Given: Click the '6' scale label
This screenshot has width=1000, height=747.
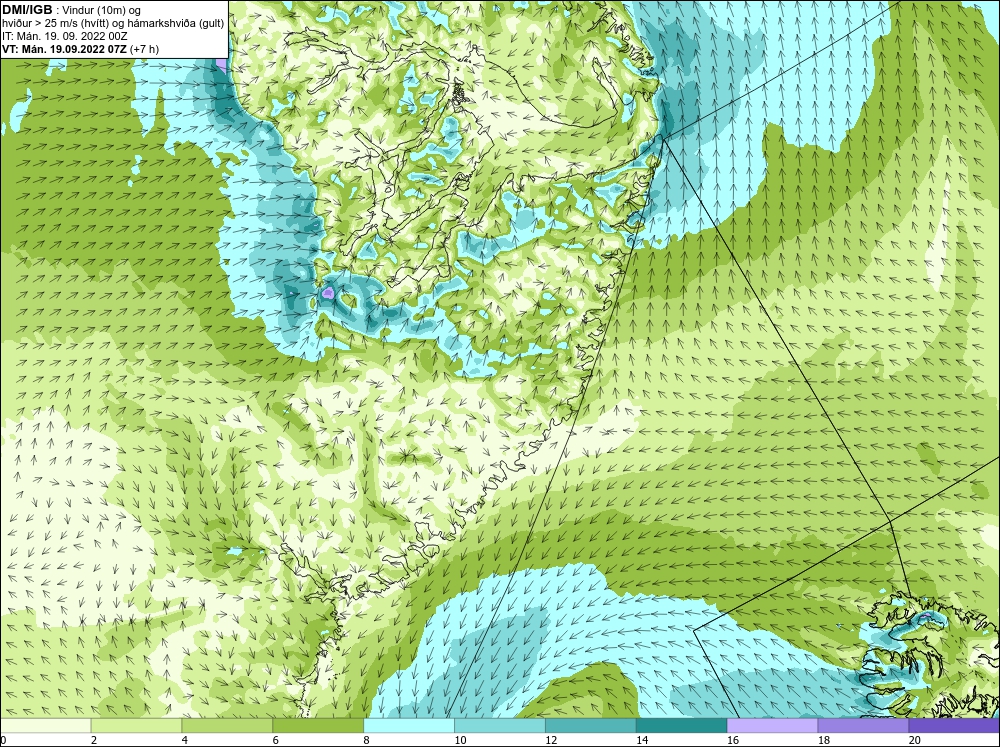Looking at the screenshot, I should [276, 740].
